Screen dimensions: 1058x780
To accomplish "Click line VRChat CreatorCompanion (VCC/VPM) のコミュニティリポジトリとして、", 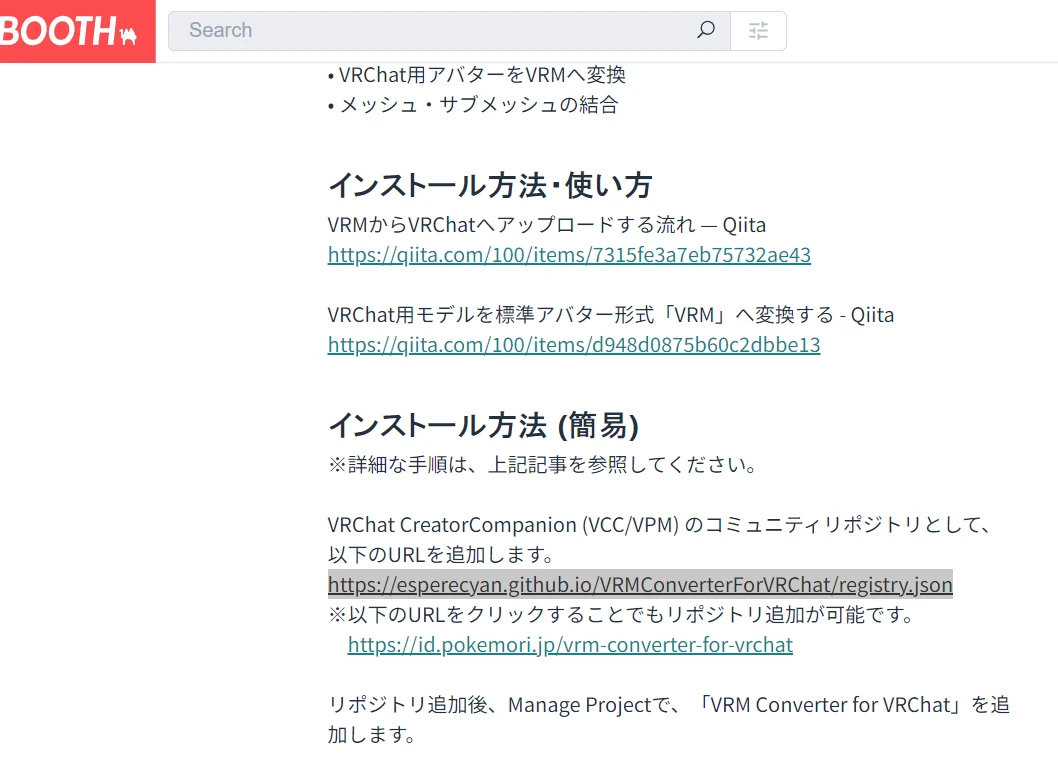I will [659, 525].
